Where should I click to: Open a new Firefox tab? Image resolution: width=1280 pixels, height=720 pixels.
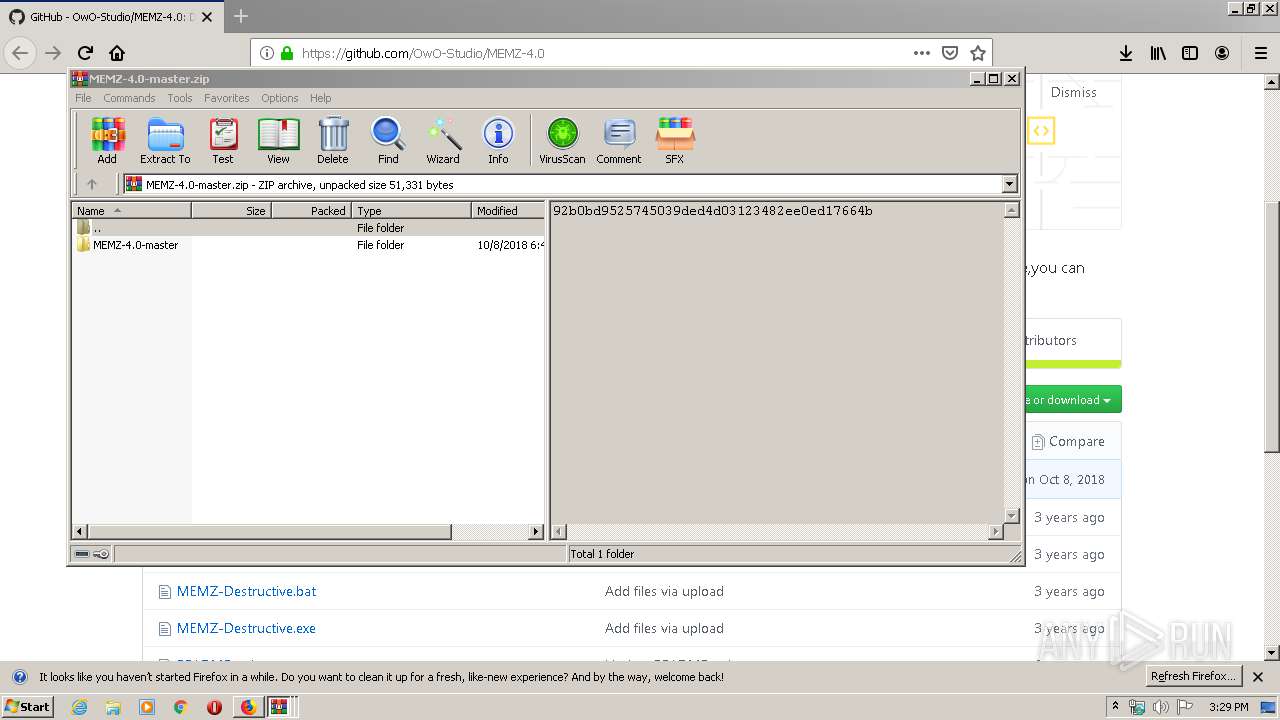[x=241, y=16]
